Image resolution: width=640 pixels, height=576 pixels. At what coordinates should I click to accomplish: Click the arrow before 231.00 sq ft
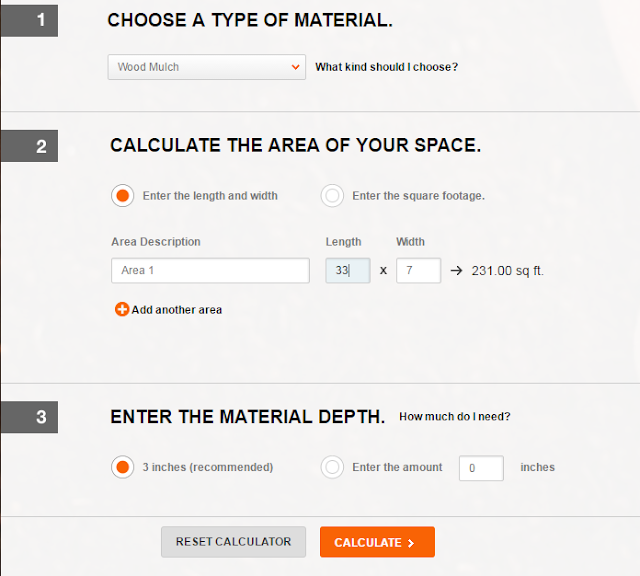tap(456, 271)
